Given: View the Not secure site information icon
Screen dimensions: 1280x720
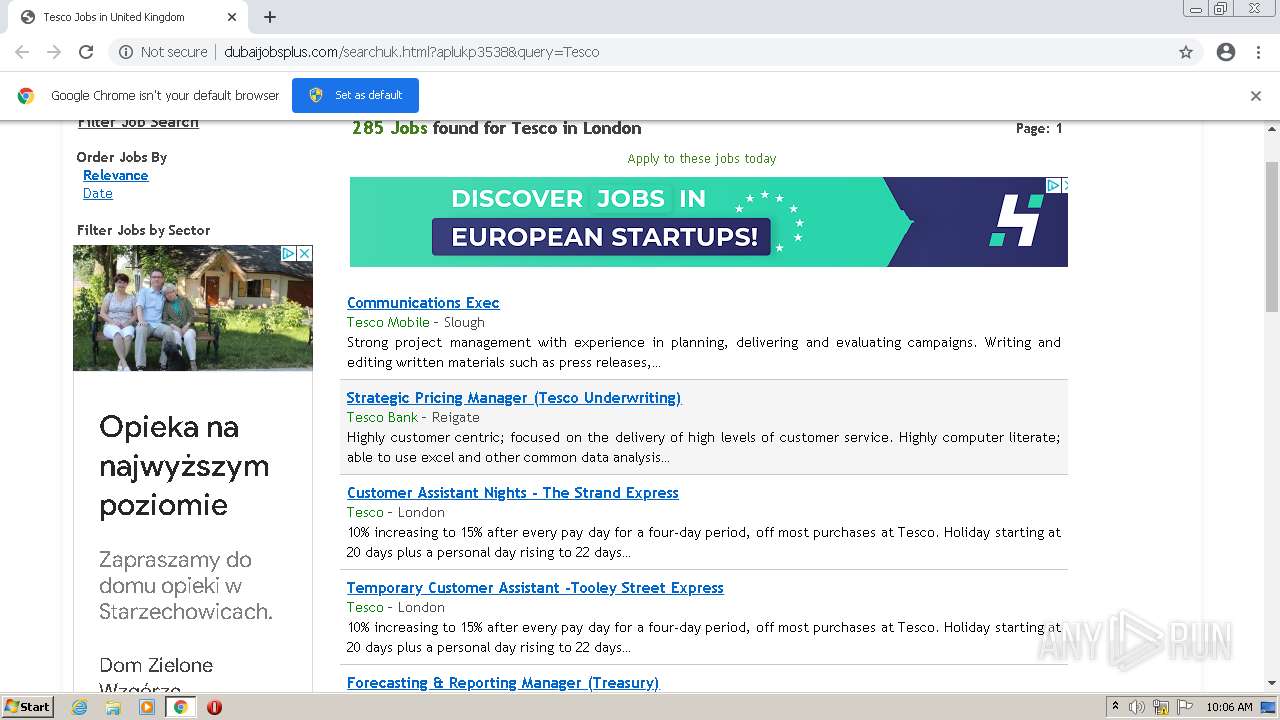Looking at the screenshot, I should click(x=126, y=52).
